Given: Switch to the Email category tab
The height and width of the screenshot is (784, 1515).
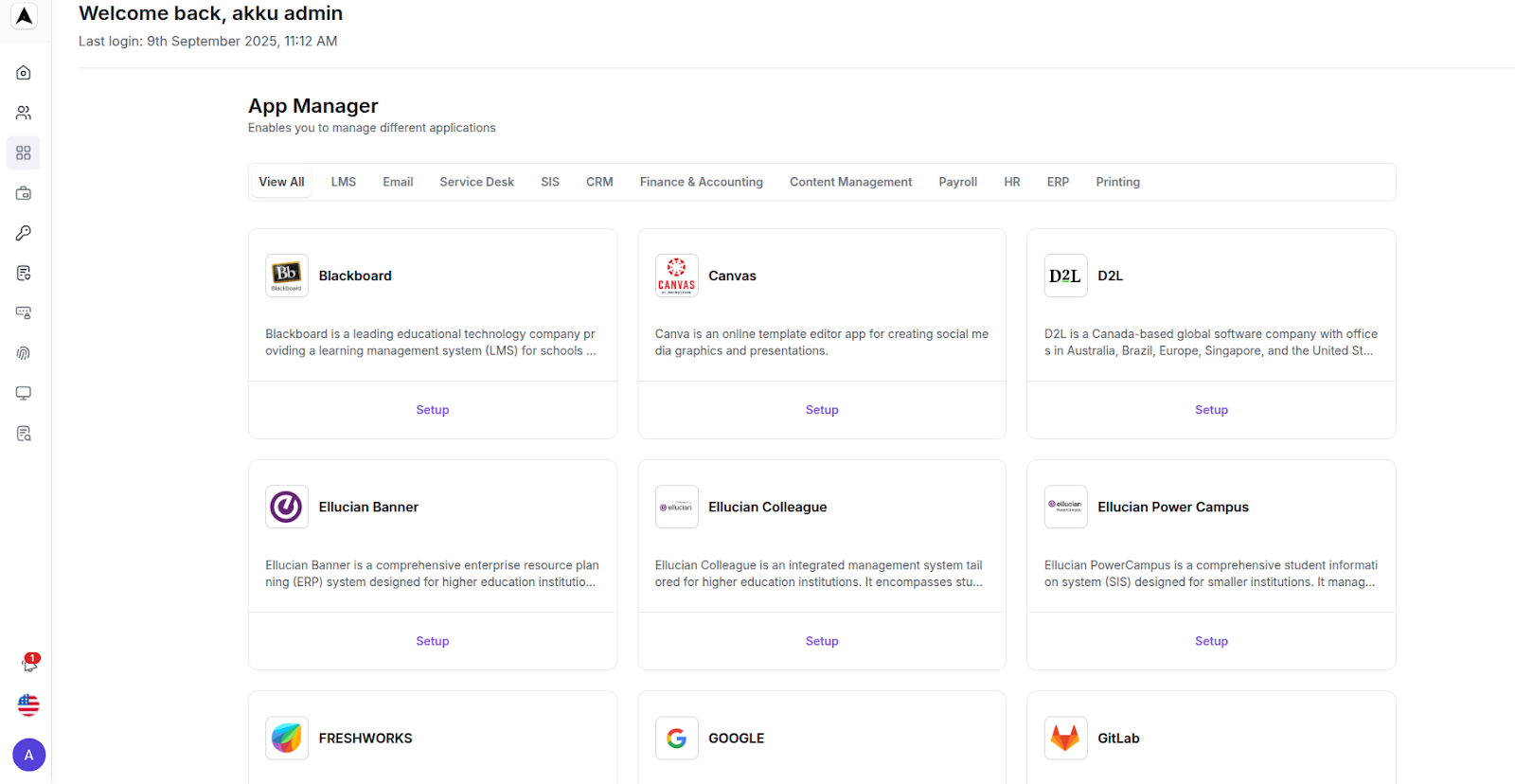Looking at the screenshot, I should [x=398, y=182].
